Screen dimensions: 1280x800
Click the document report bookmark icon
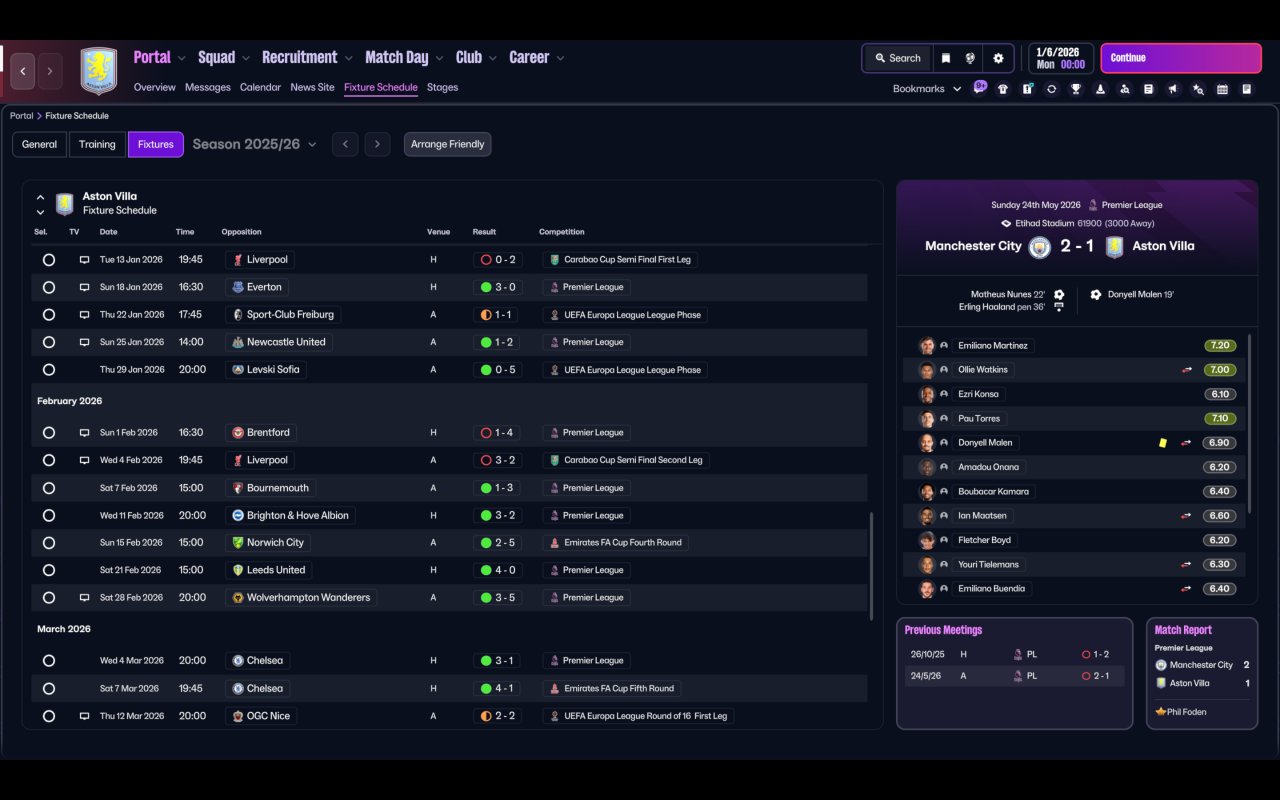1149,89
